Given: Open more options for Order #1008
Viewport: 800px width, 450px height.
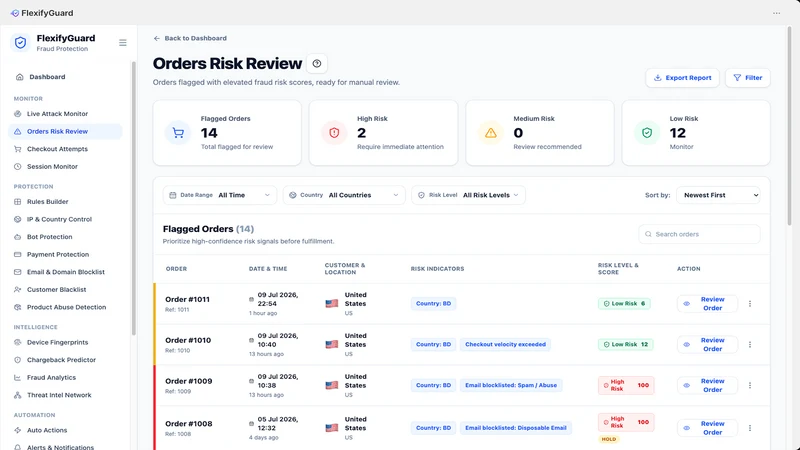Looking at the screenshot, I should 750,428.
